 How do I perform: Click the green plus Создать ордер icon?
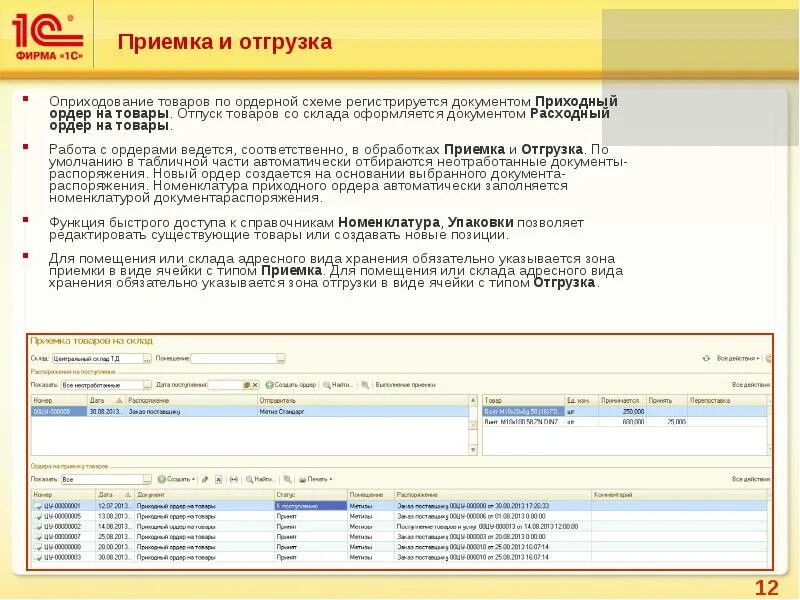pos(269,385)
